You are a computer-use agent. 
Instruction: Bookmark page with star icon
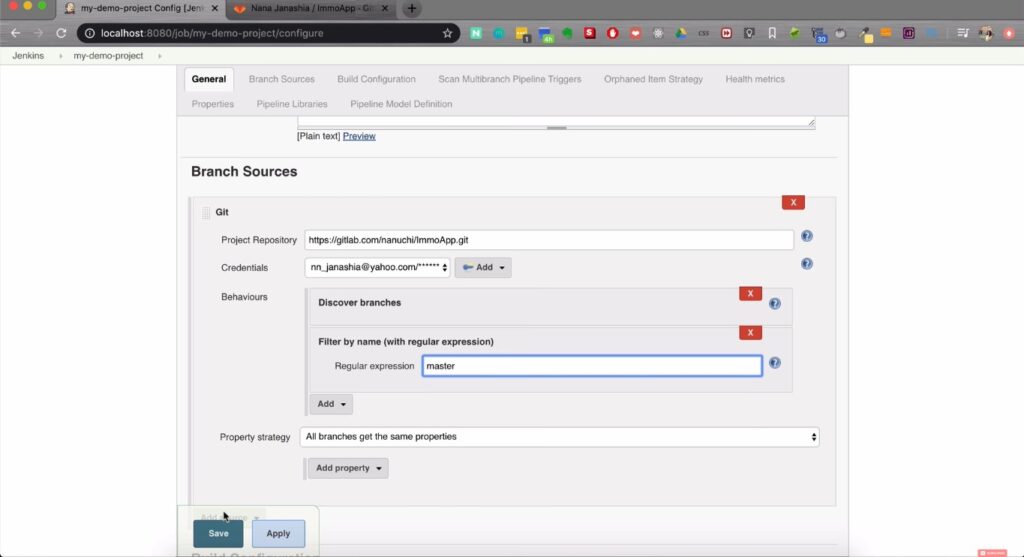(447, 33)
